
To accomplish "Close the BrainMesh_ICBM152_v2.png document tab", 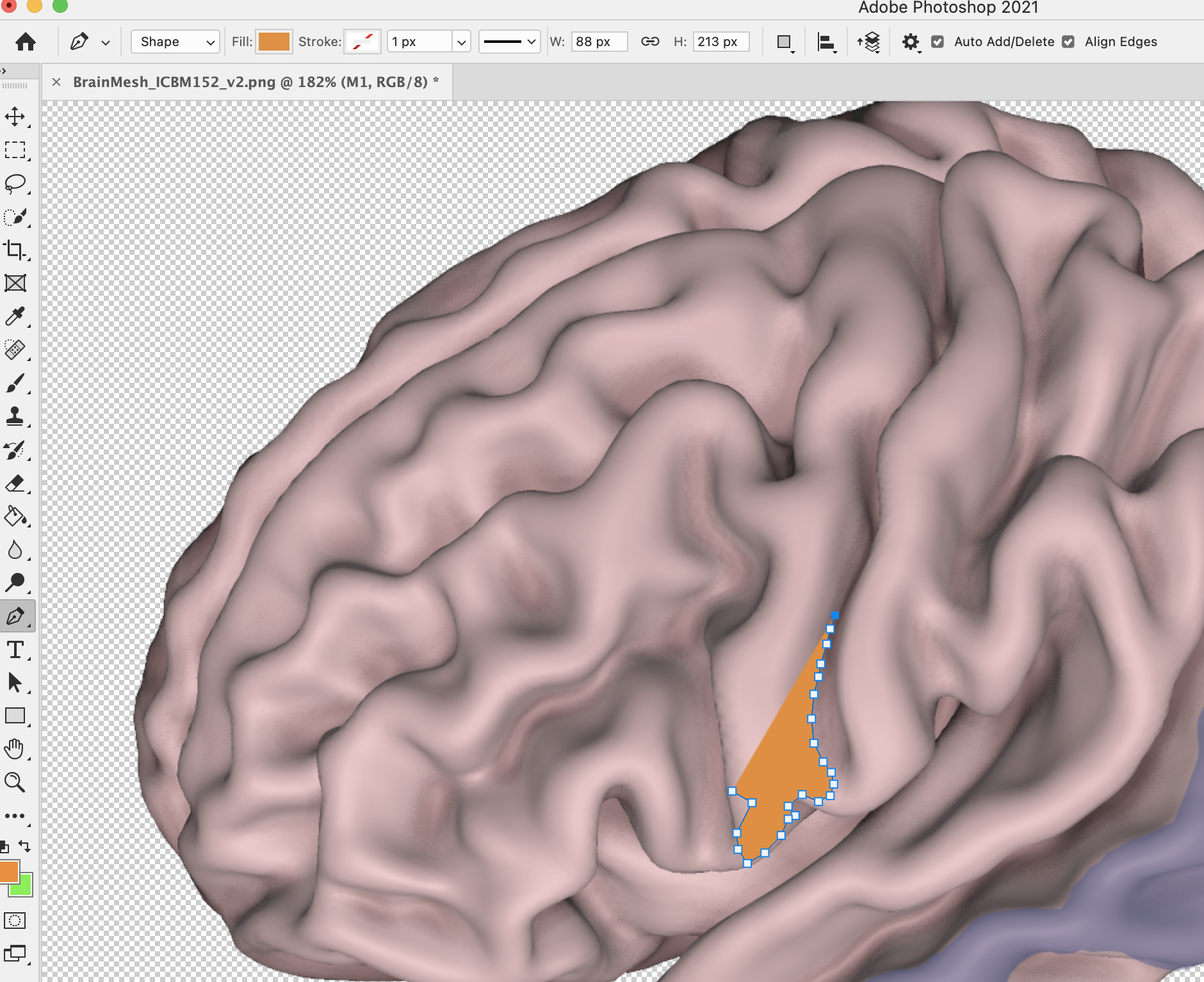I will (x=56, y=82).
